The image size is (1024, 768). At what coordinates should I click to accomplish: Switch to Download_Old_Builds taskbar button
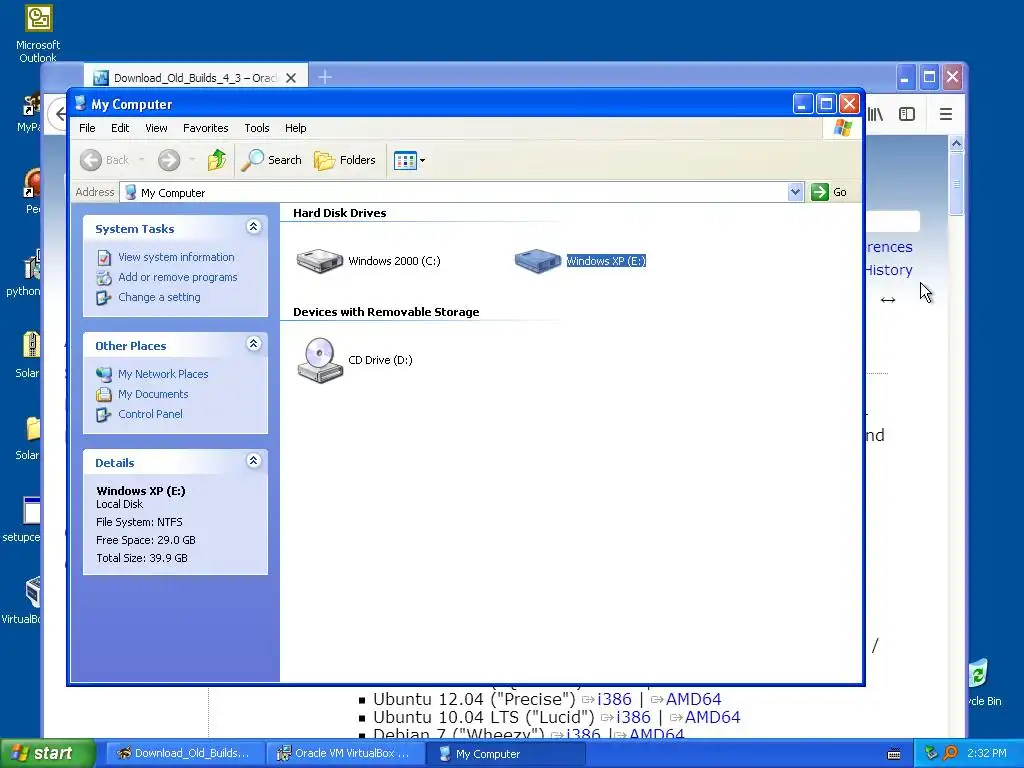pyautogui.click(x=185, y=754)
